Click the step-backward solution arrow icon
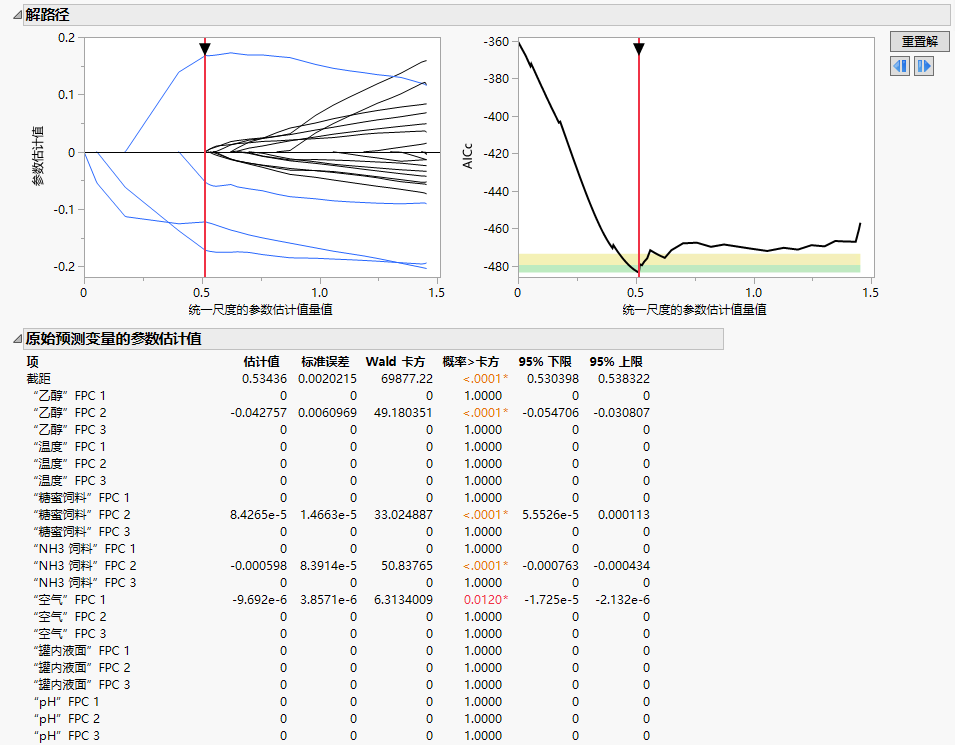This screenshot has height=745, width=955. point(899,66)
